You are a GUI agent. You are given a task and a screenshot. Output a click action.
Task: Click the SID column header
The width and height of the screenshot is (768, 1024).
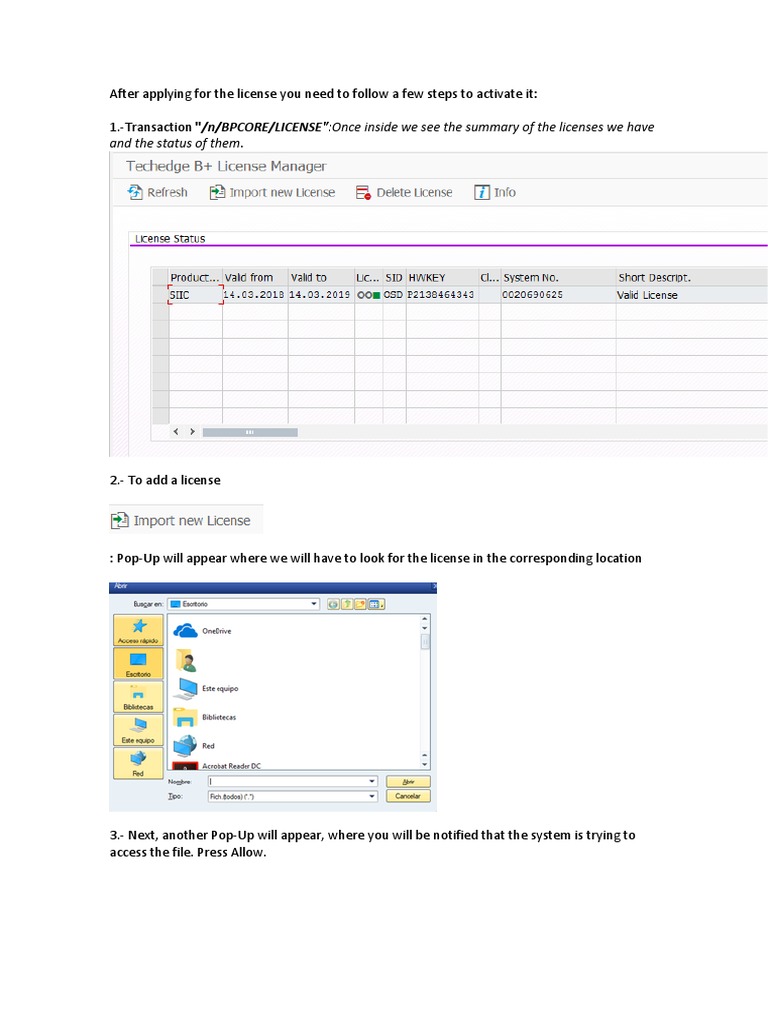pyautogui.click(x=394, y=277)
